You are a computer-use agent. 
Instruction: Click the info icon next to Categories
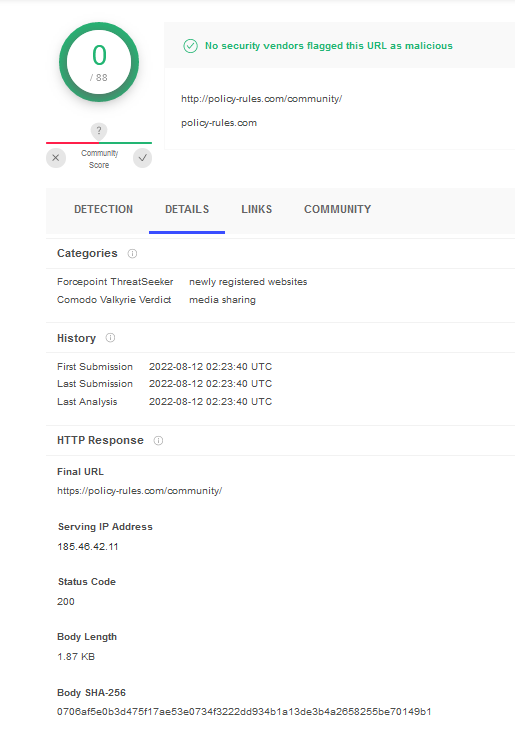coord(133,253)
